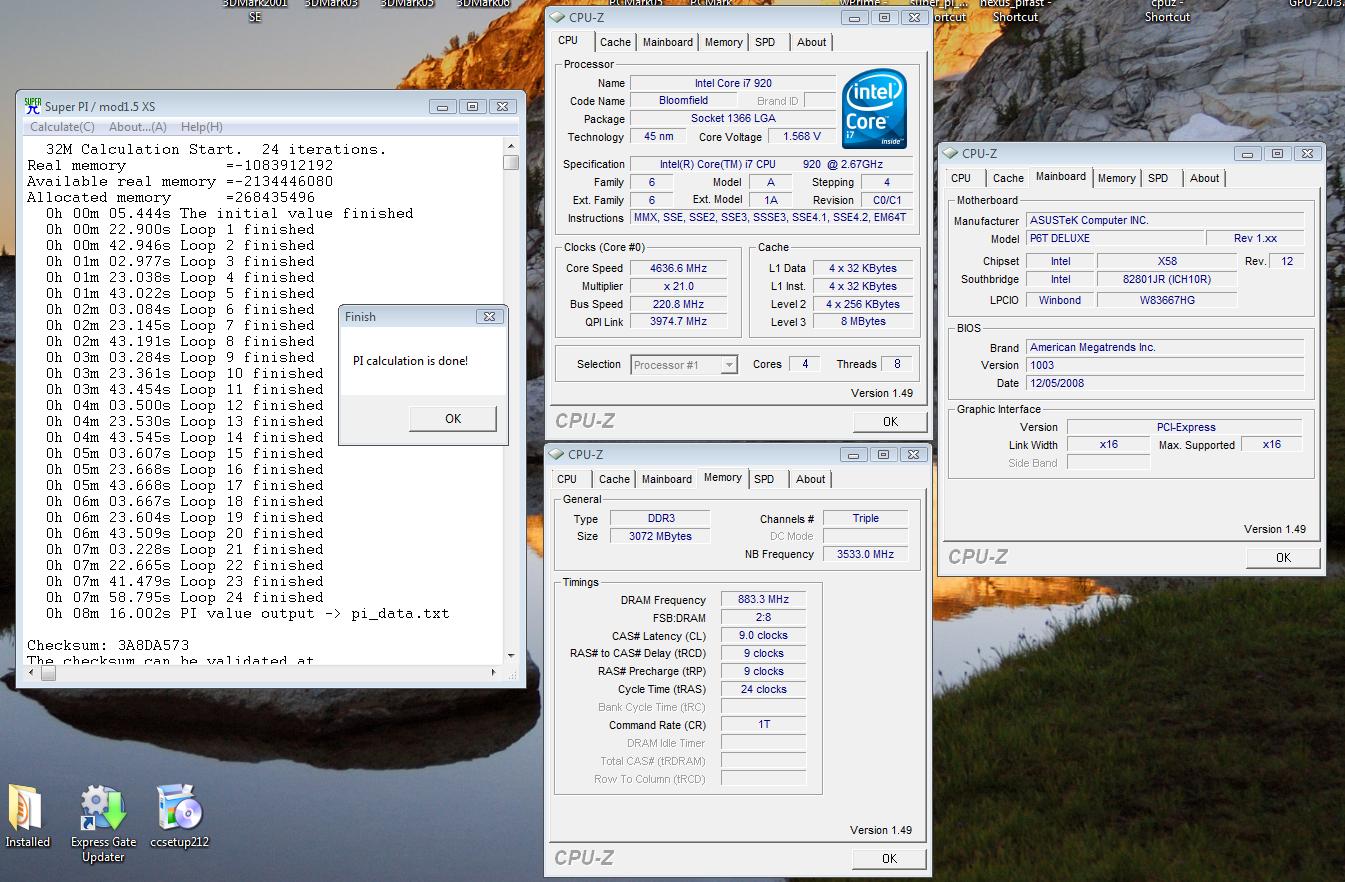Image resolution: width=1345 pixels, height=882 pixels.
Task: Click the 'Intel Core i7 920' name field
Action: pos(733,83)
